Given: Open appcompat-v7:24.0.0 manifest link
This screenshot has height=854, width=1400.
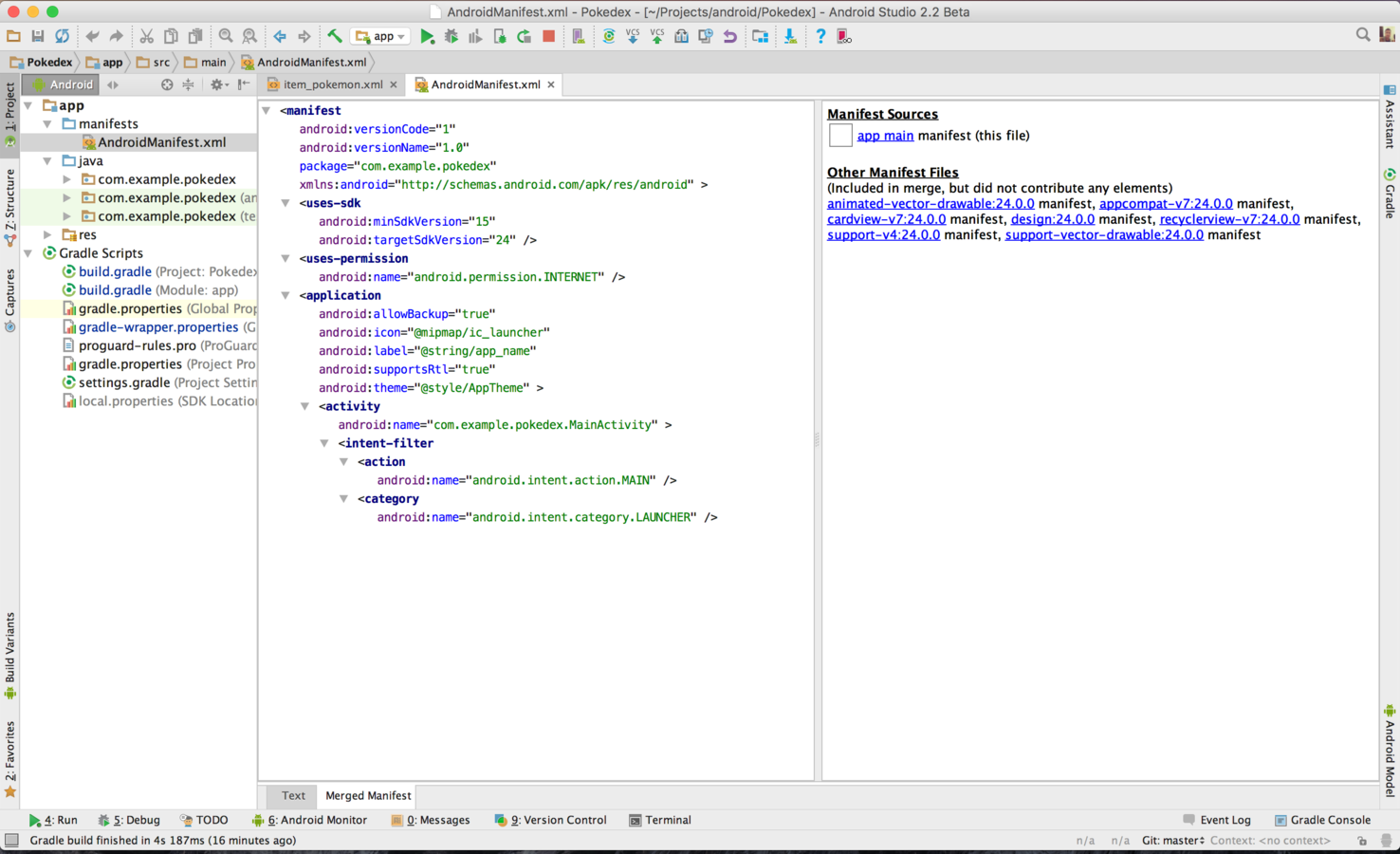Looking at the screenshot, I should [x=1166, y=203].
